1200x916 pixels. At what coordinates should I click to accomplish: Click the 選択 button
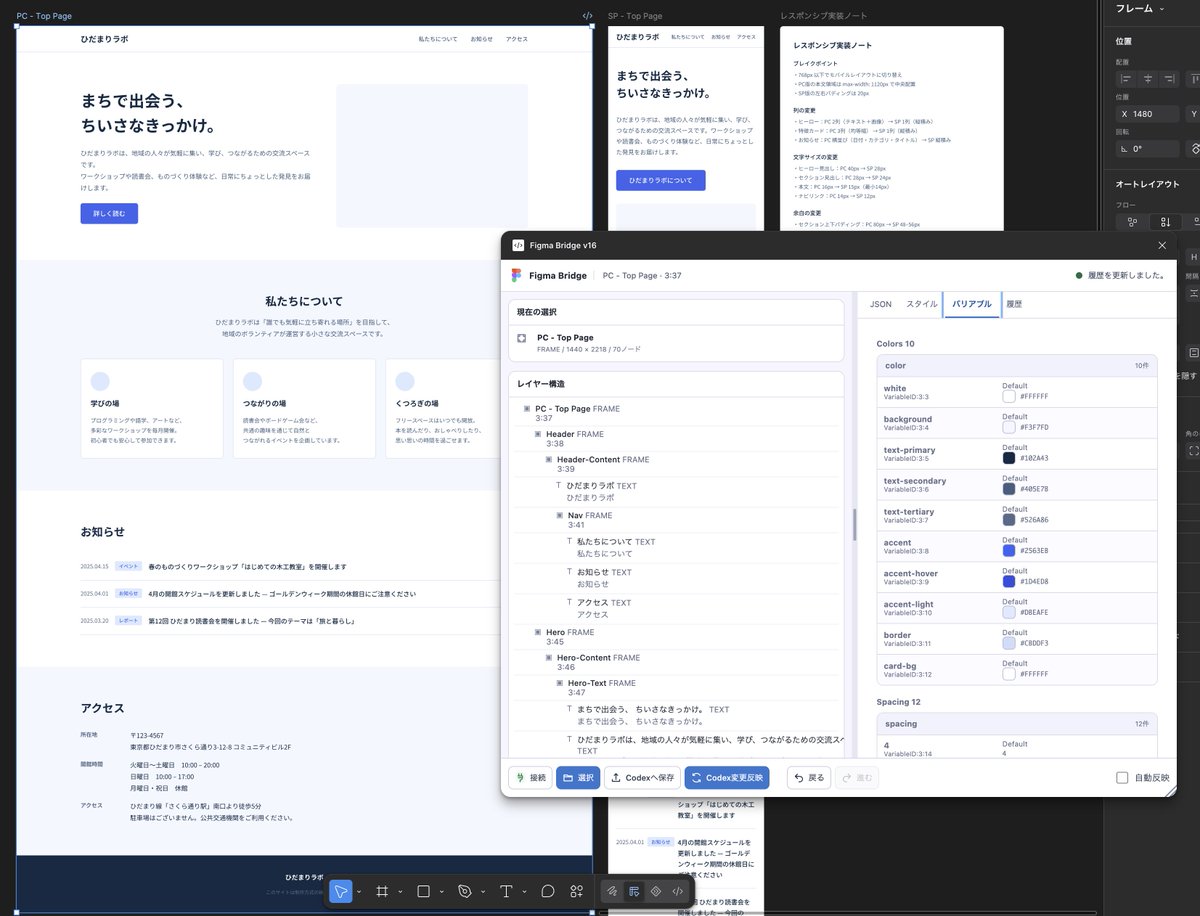578,778
